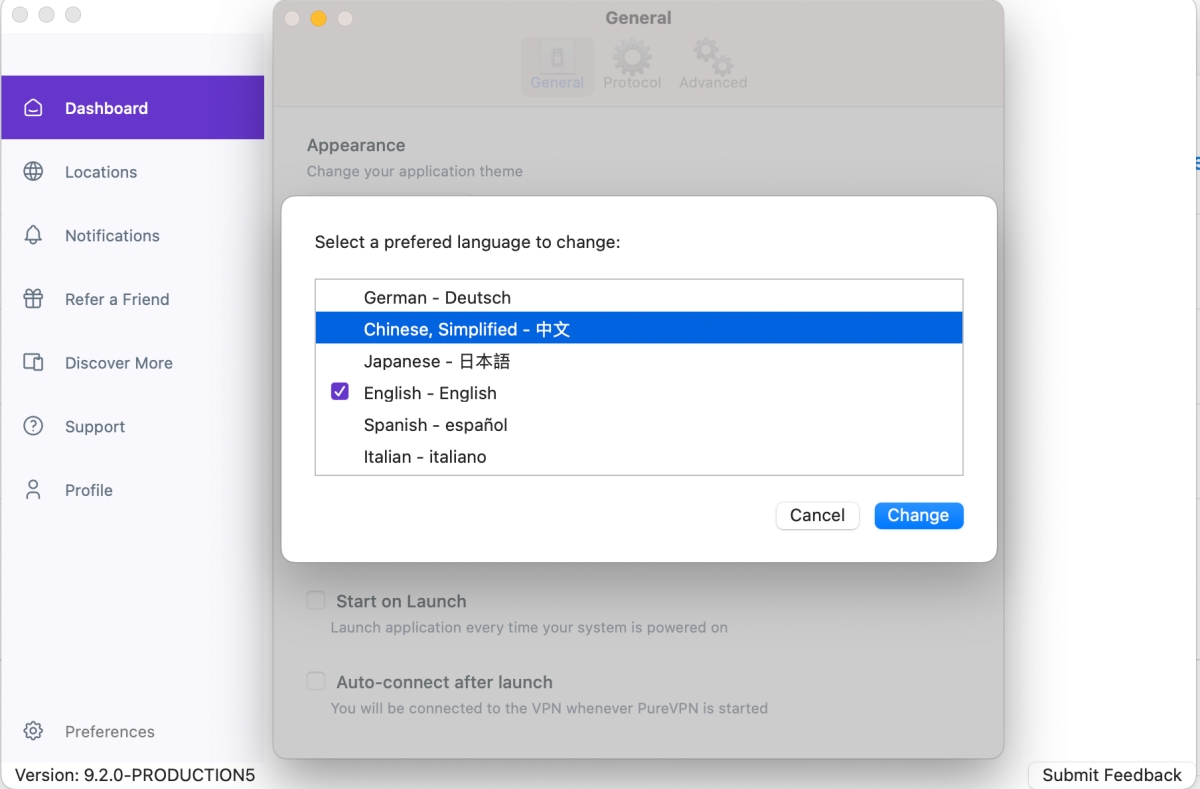This screenshot has height=789, width=1200.
Task: Click the Start on Launch label
Action: click(x=401, y=601)
